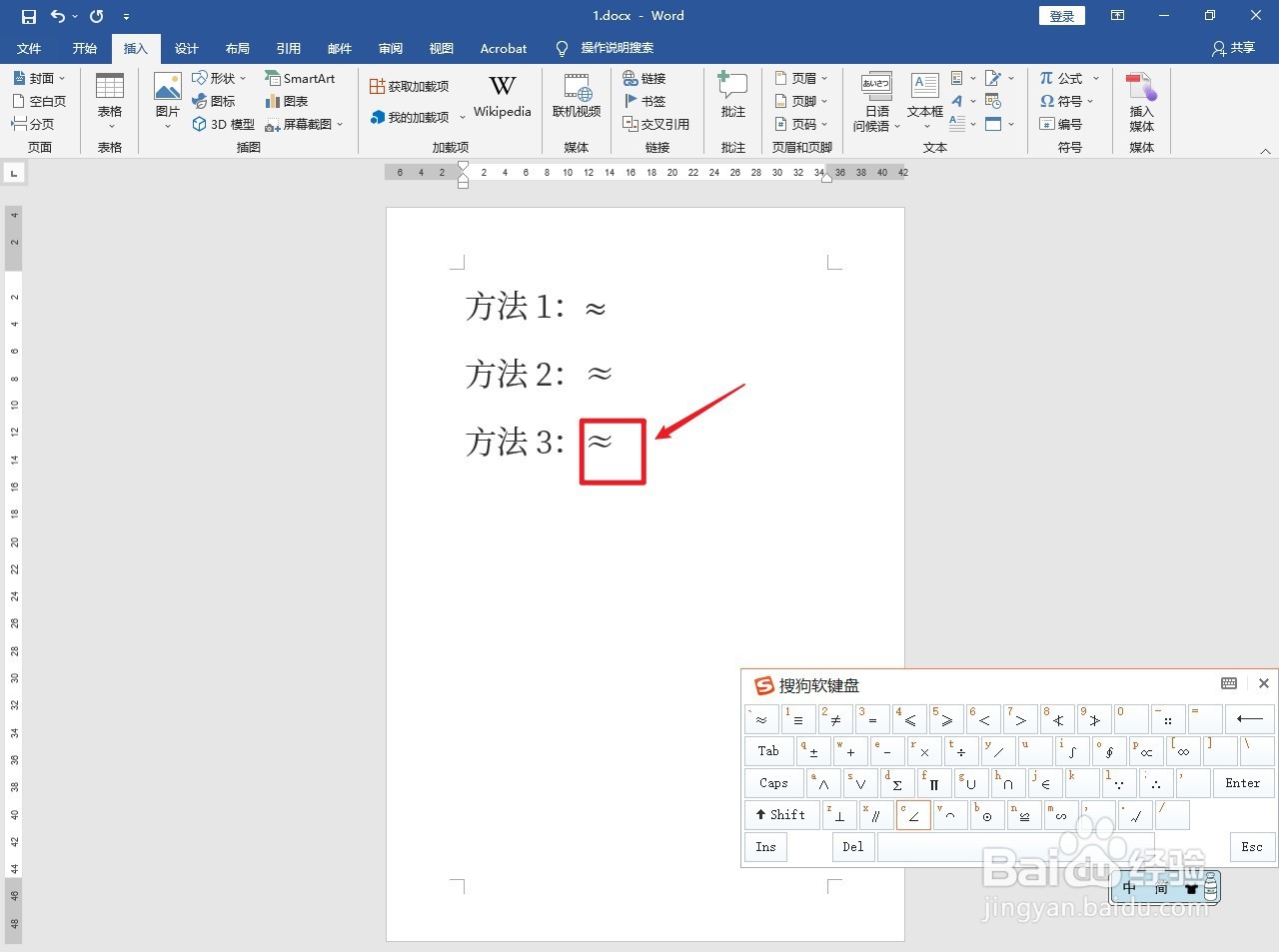1279x952 pixels.
Task: Click the Enter key on soft keyboard
Action: point(1243,783)
